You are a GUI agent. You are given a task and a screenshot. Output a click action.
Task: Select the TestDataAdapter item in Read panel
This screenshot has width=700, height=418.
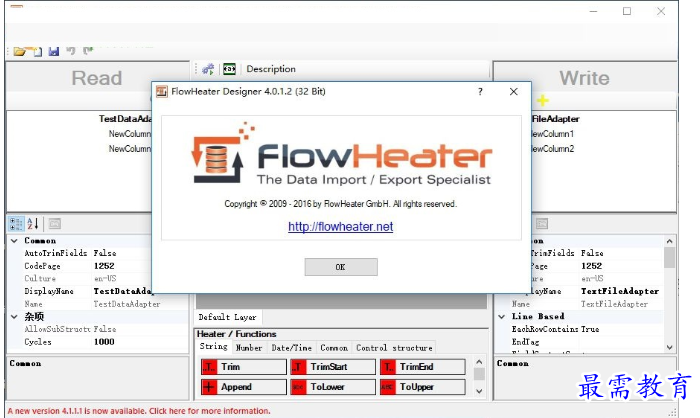(x=125, y=119)
